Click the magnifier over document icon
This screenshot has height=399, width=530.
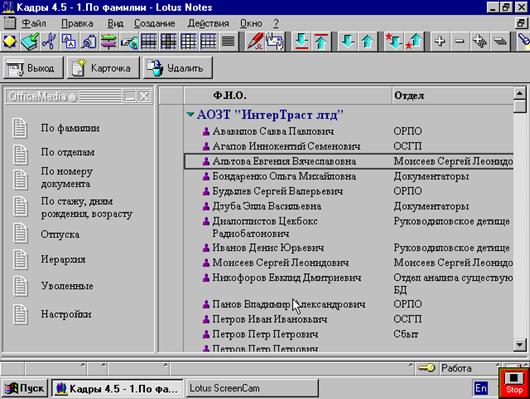coord(89,42)
